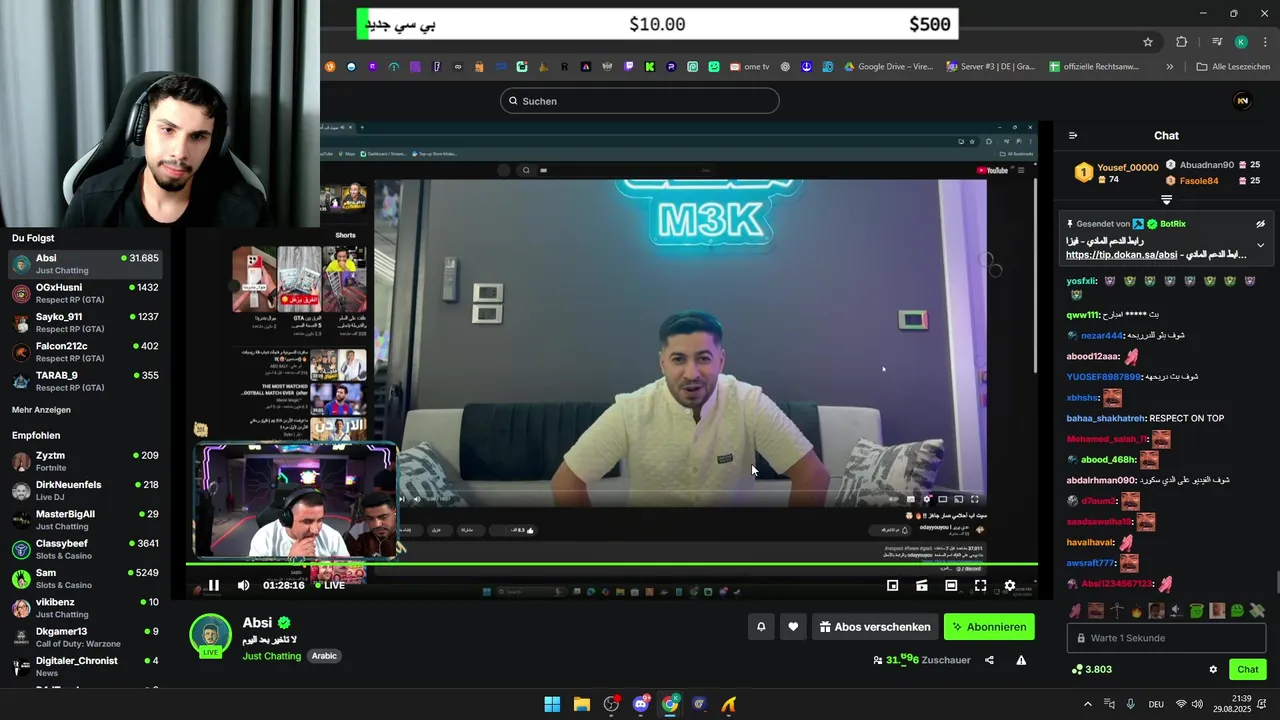Open channel points balance 3.803

[x=1091, y=669]
